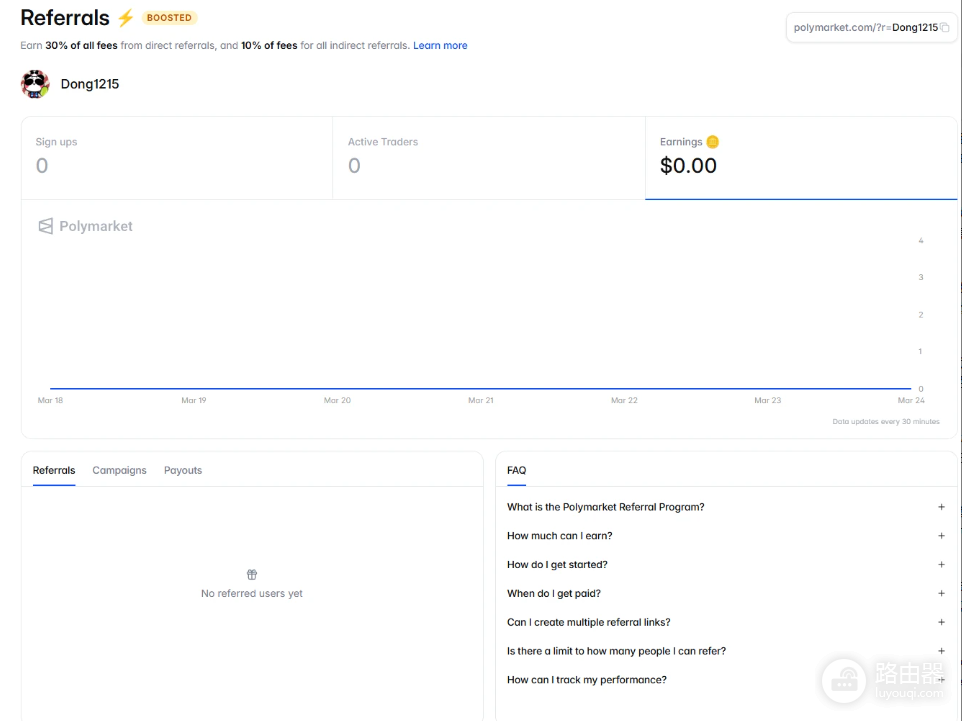The width and height of the screenshot is (962, 721).
Task: Expand 'Is there a limit' FAQ question
Action: [726, 651]
